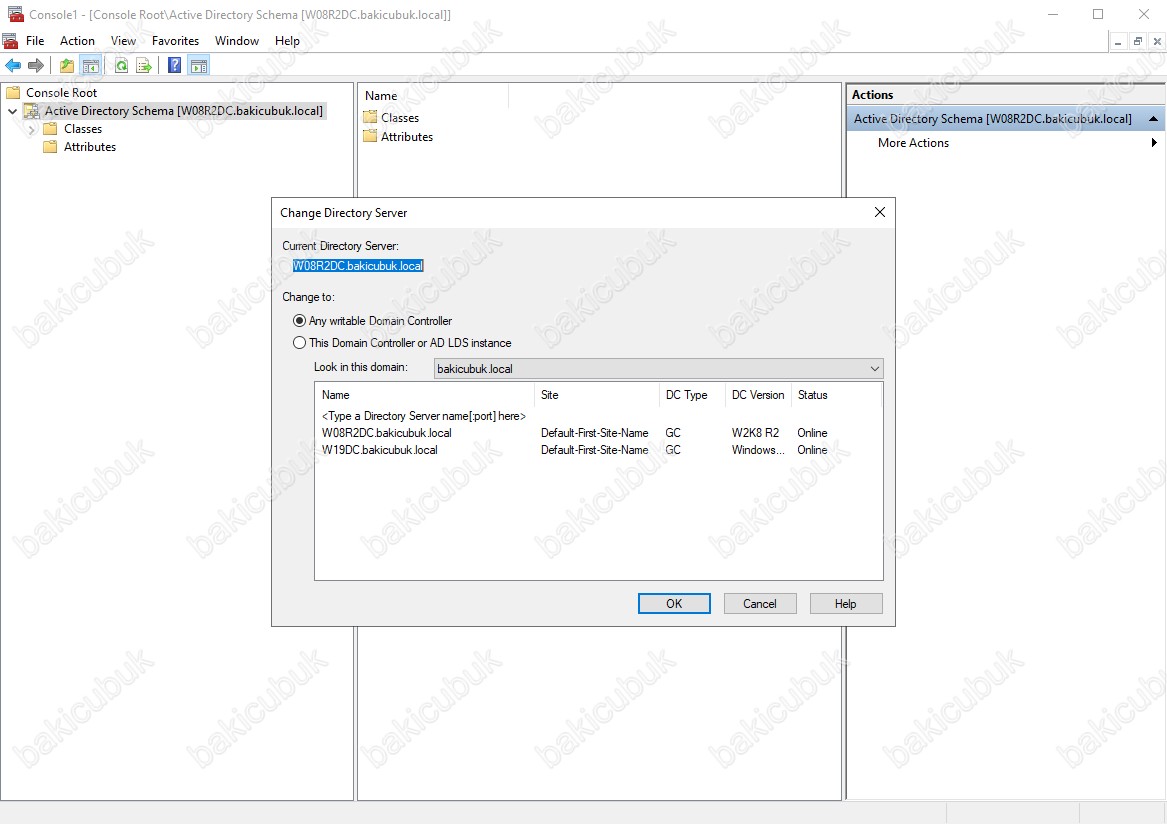
Task: Click the OK button in dialog
Action: [x=674, y=604]
